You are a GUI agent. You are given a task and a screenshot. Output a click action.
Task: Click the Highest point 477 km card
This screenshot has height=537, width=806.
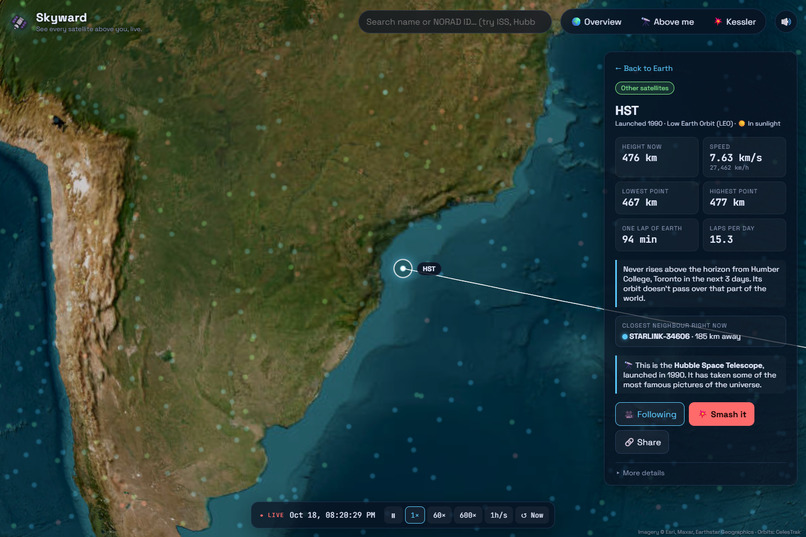click(x=744, y=197)
